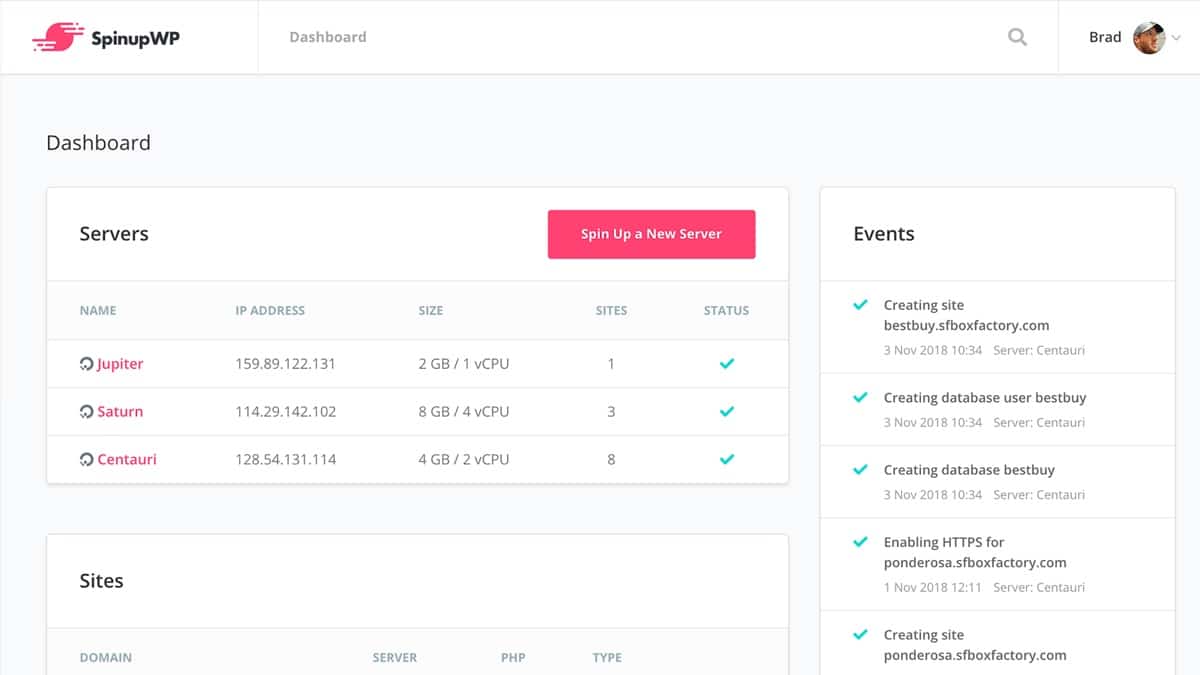The image size is (1200, 675).
Task: Click the Brad username text
Action: point(1105,37)
